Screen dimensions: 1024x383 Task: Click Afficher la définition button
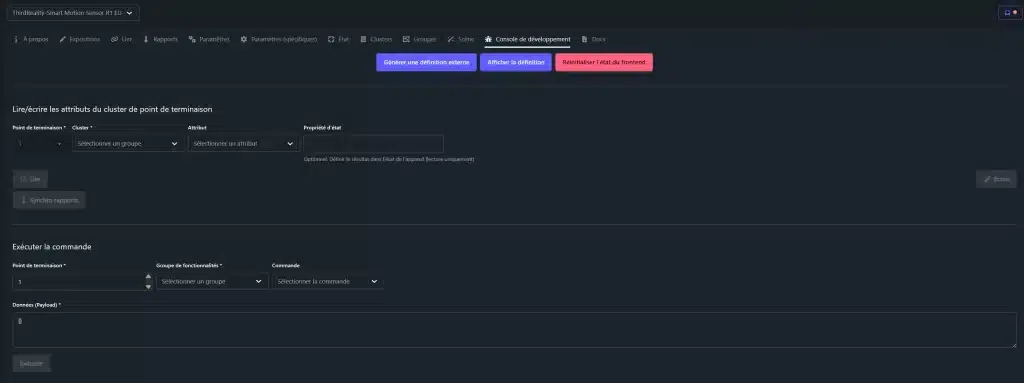(x=515, y=62)
